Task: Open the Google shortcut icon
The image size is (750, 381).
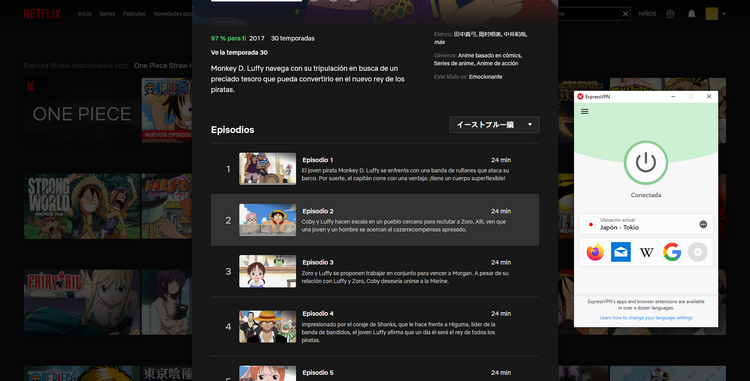Action: pyautogui.click(x=672, y=252)
